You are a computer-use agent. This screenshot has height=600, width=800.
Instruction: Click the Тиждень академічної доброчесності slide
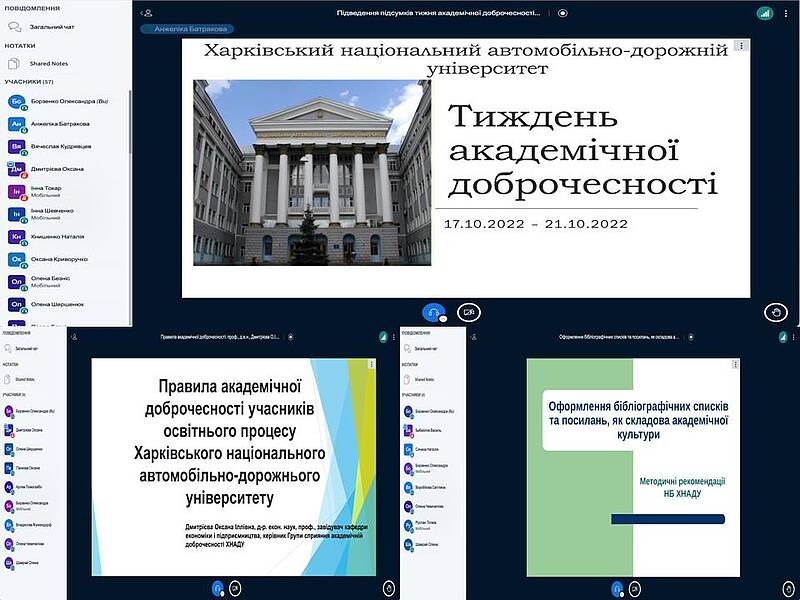coord(466,167)
